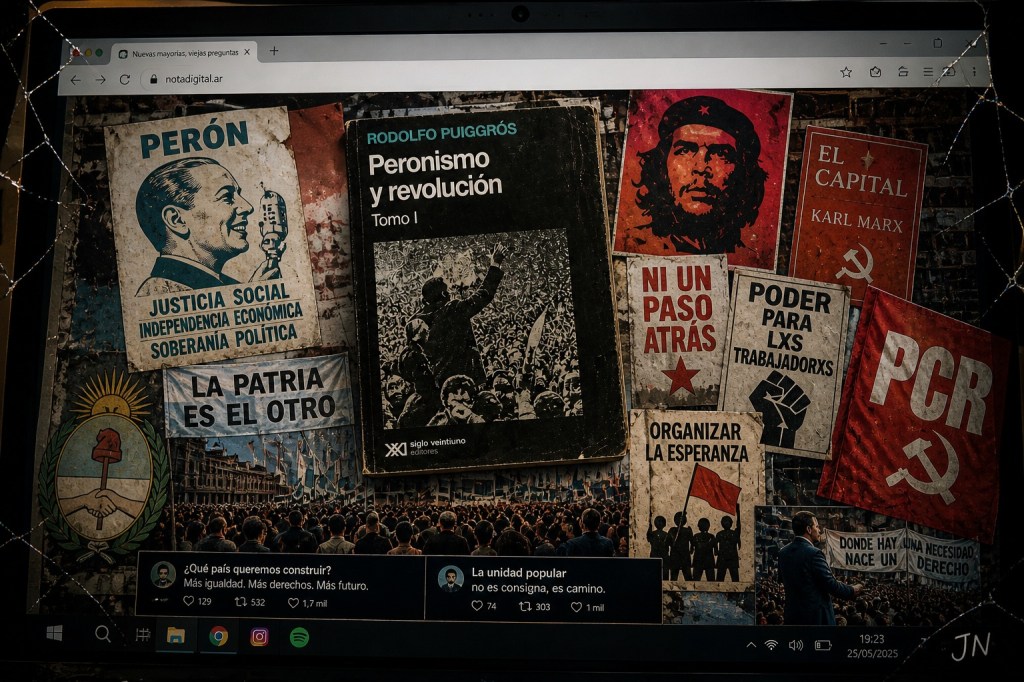
Task: Open the Windows Start menu
Action: pos(55,632)
